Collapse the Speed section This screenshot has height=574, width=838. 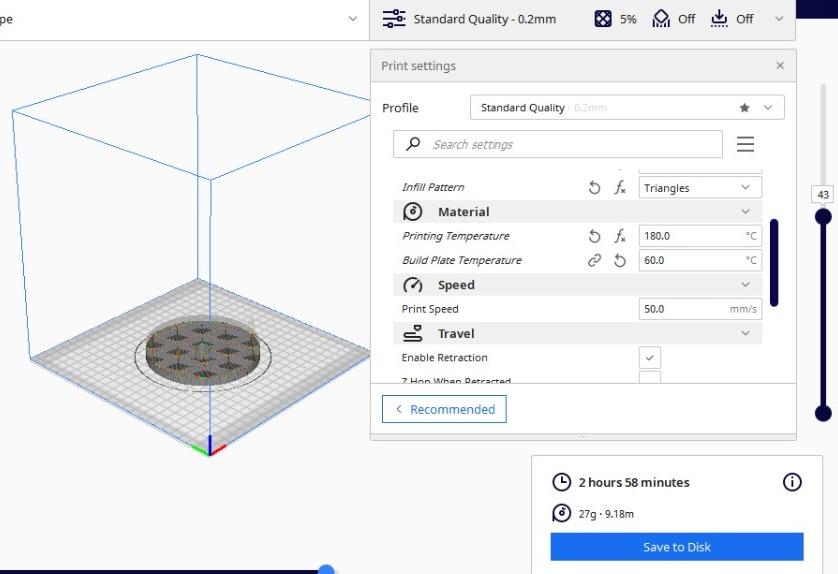point(745,284)
